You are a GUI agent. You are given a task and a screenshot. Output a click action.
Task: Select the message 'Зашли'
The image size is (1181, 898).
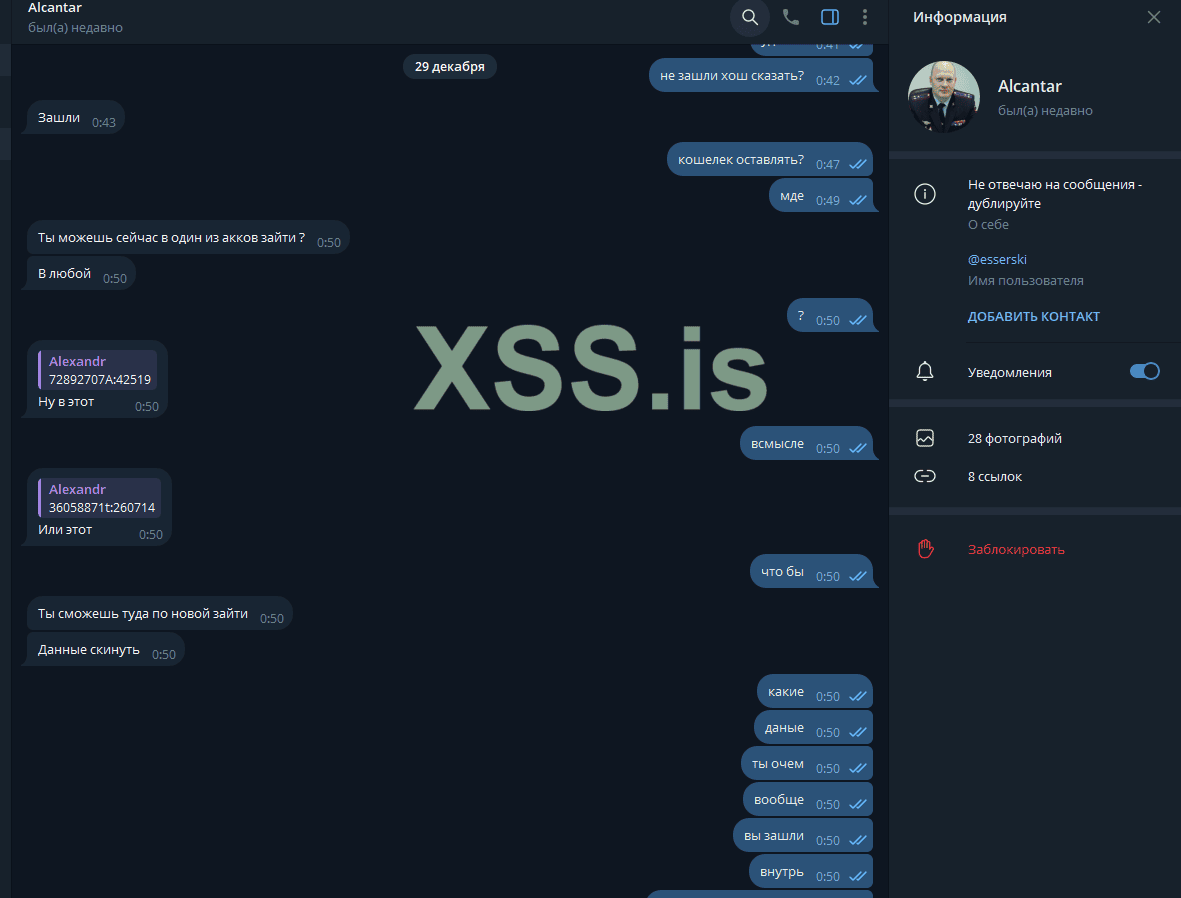pyautogui.click(x=75, y=118)
